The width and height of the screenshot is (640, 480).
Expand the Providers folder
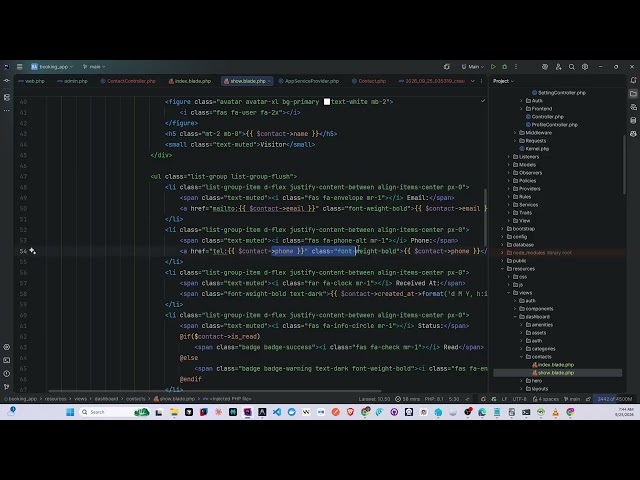[x=509, y=189]
